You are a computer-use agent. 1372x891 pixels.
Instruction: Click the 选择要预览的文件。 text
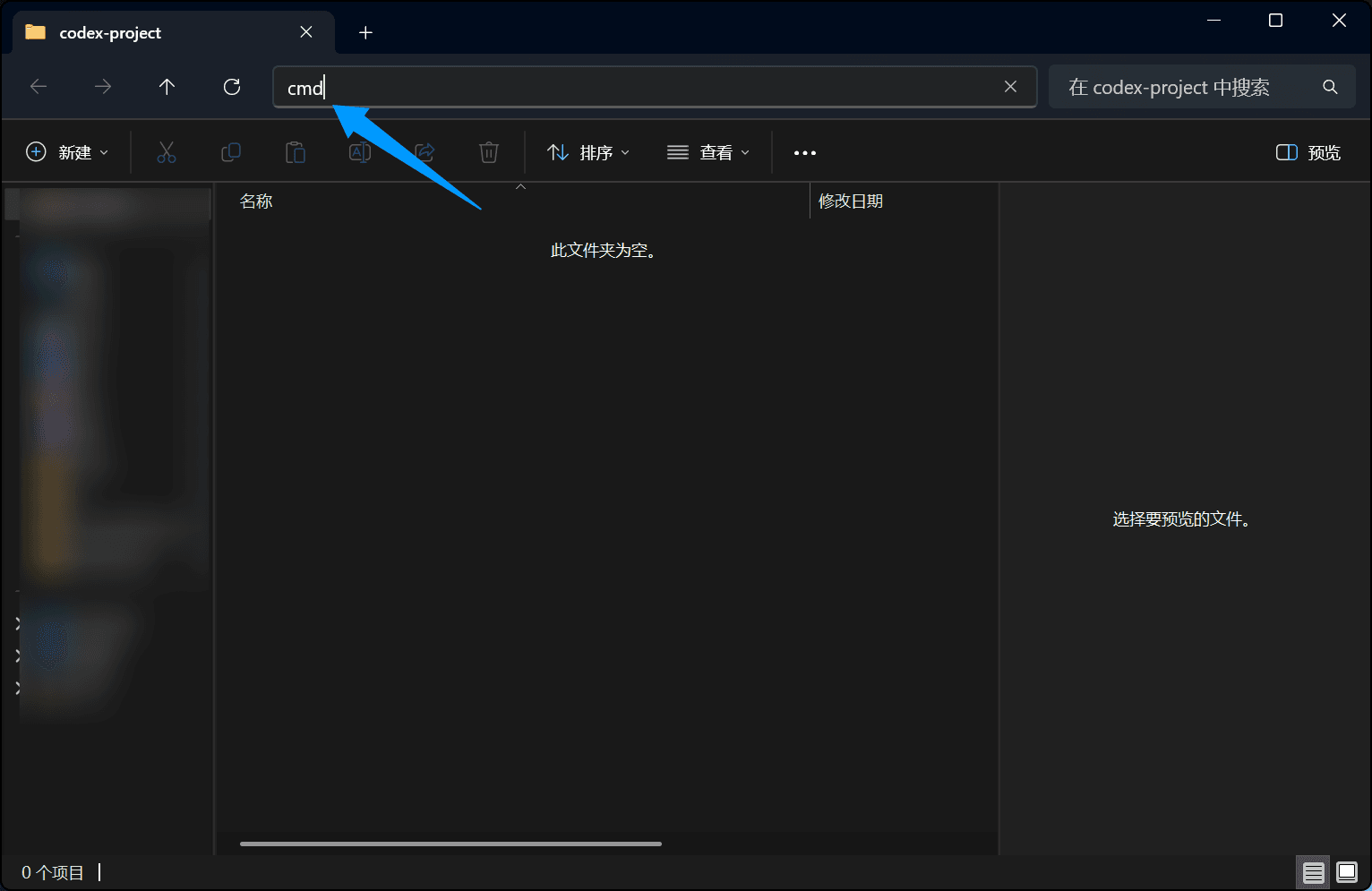[x=1182, y=519]
